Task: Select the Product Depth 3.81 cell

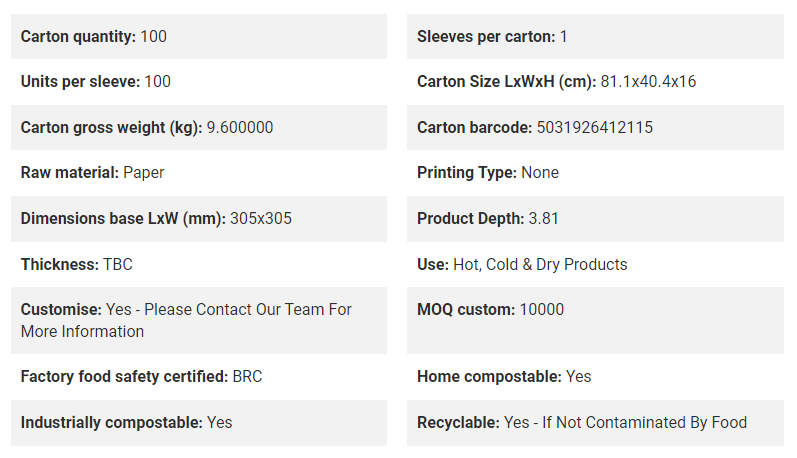Action: click(595, 219)
